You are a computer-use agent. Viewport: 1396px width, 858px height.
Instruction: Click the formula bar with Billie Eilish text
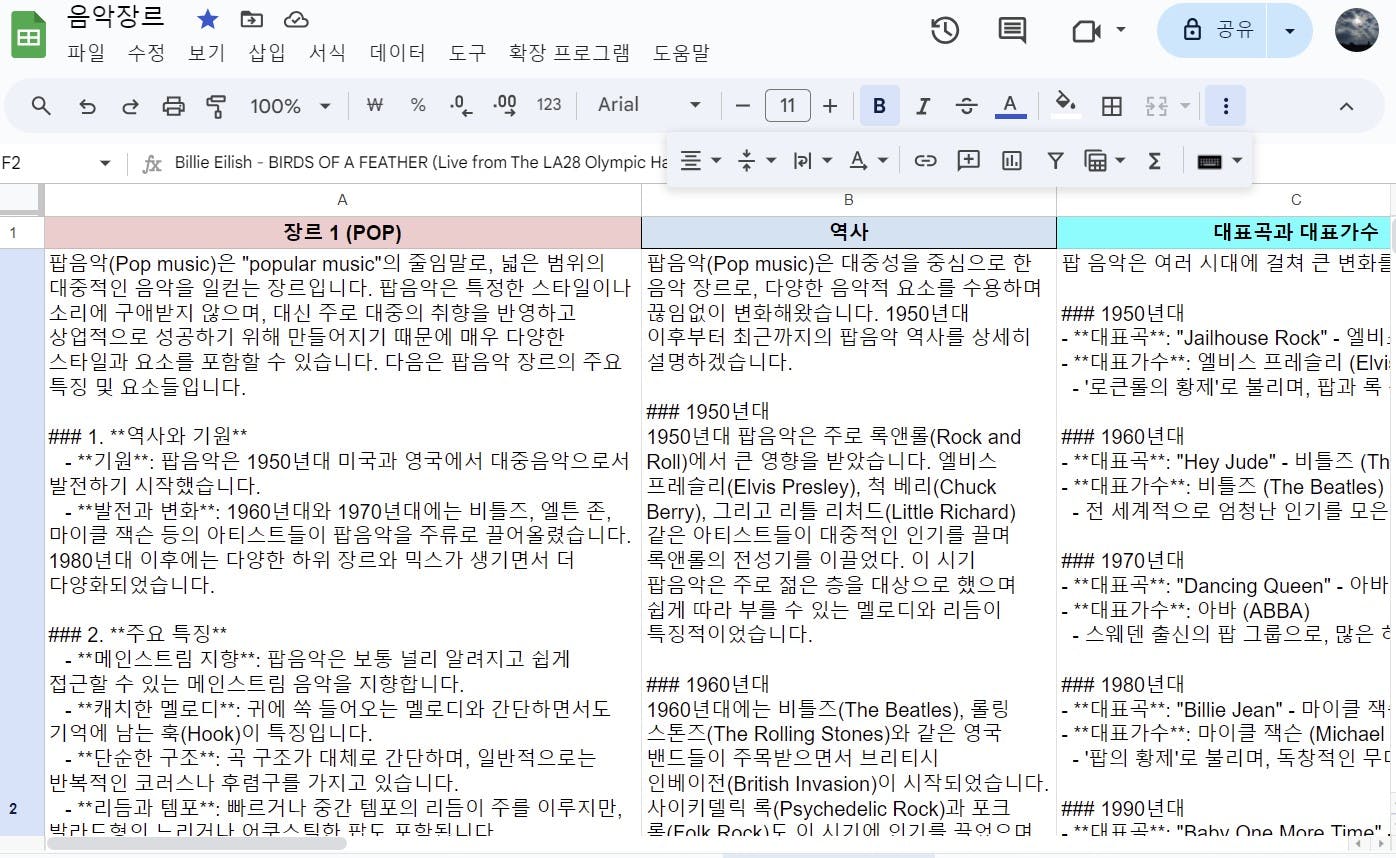(421, 163)
